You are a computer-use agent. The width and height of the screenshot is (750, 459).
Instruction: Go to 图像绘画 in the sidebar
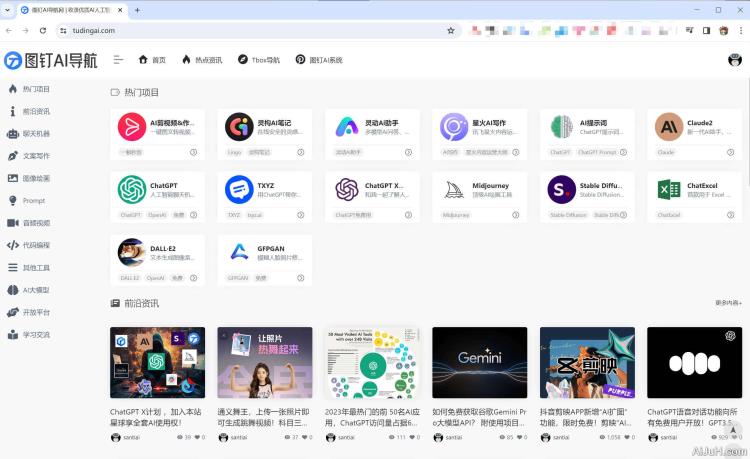pyautogui.click(x=36, y=178)
